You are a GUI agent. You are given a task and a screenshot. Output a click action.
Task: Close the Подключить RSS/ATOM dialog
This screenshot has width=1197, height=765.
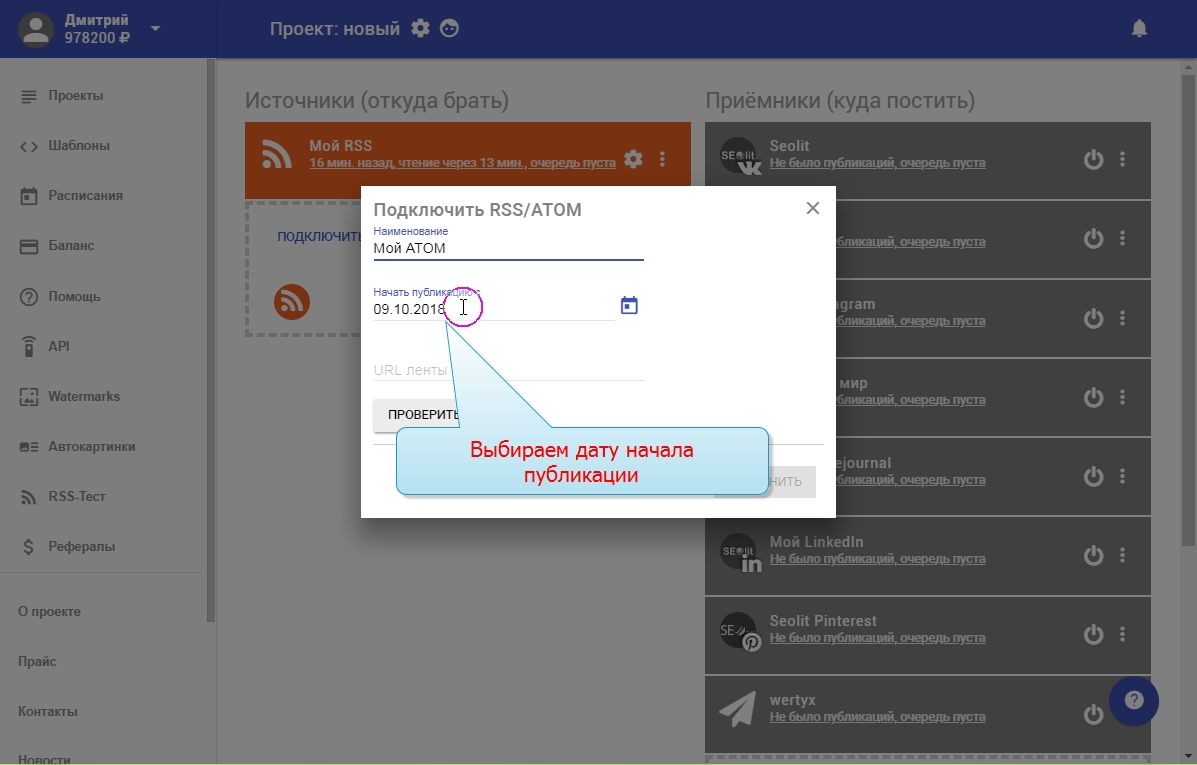(x=813, y=208)
